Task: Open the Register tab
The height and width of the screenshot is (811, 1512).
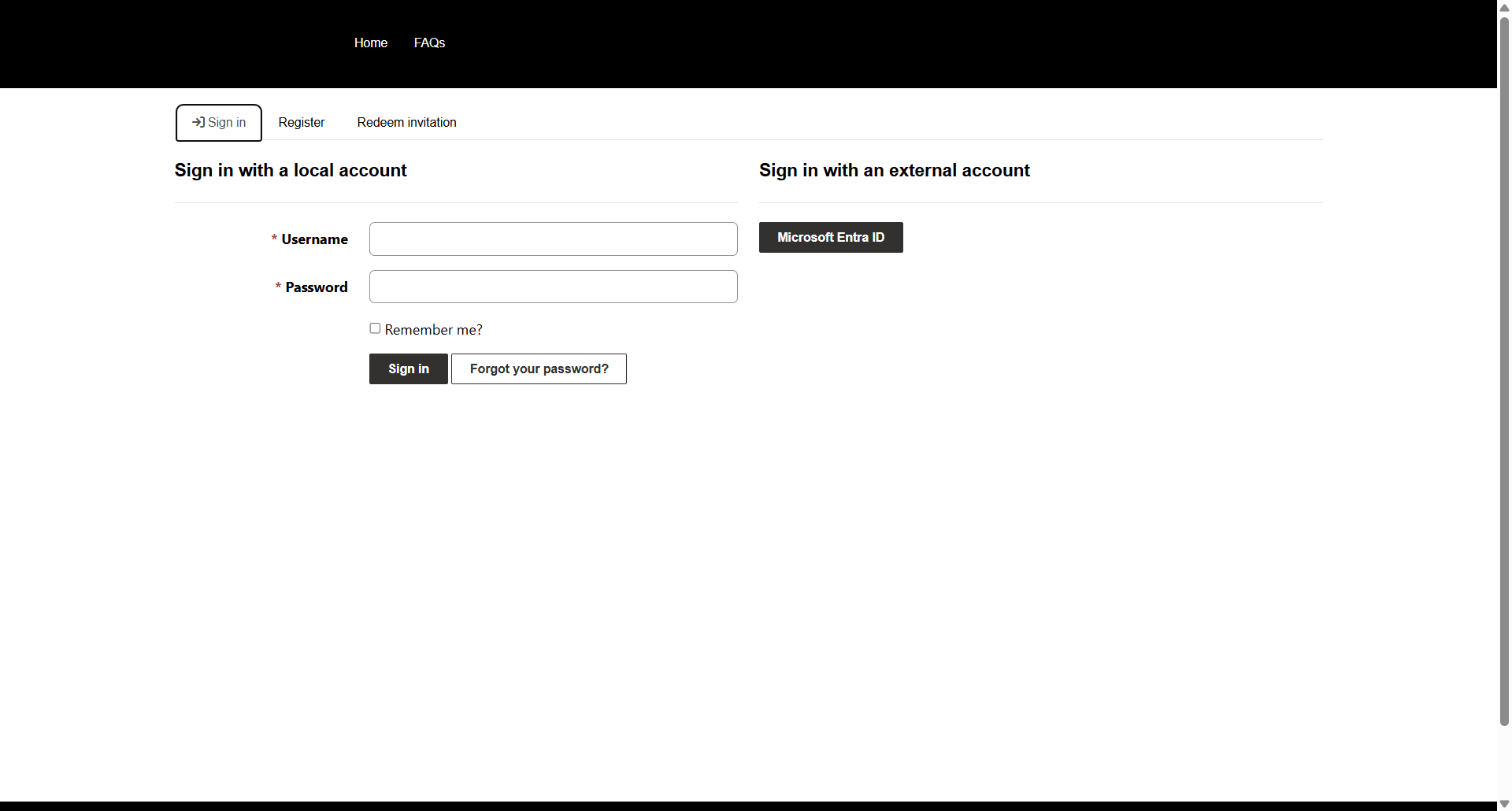Action: (x=302, y=123)
